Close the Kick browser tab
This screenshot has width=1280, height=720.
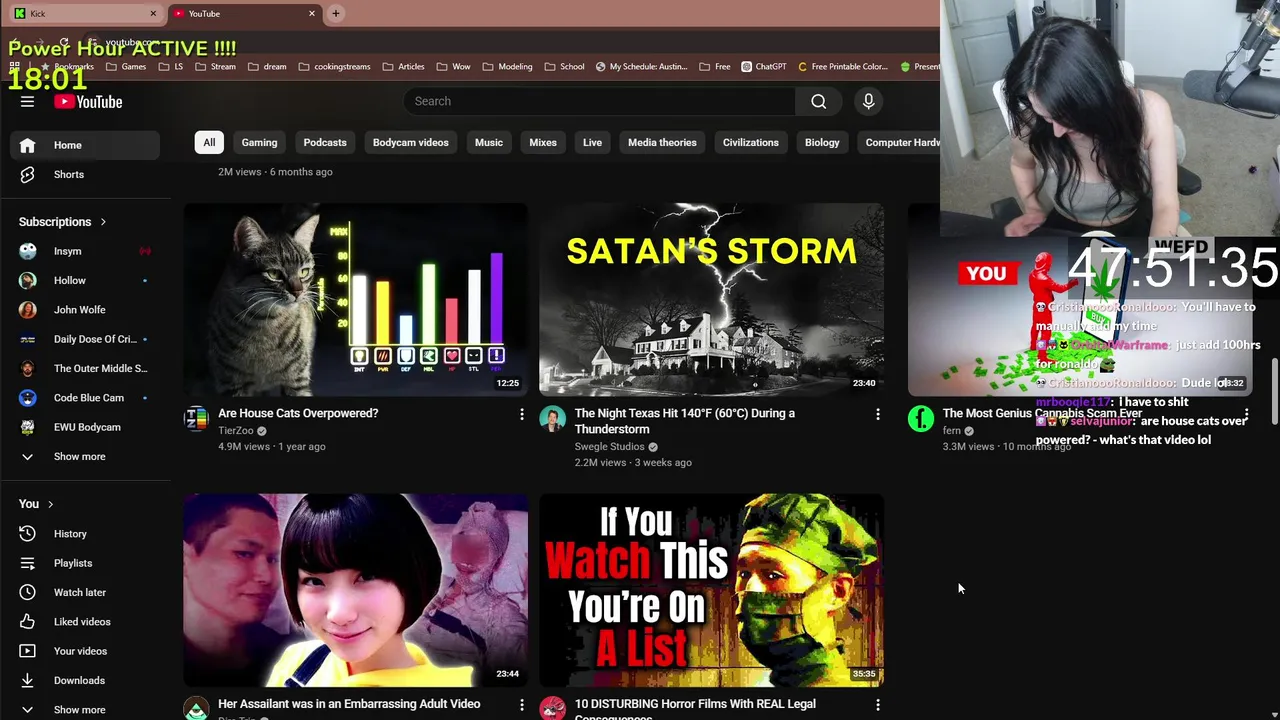point(153,13)
